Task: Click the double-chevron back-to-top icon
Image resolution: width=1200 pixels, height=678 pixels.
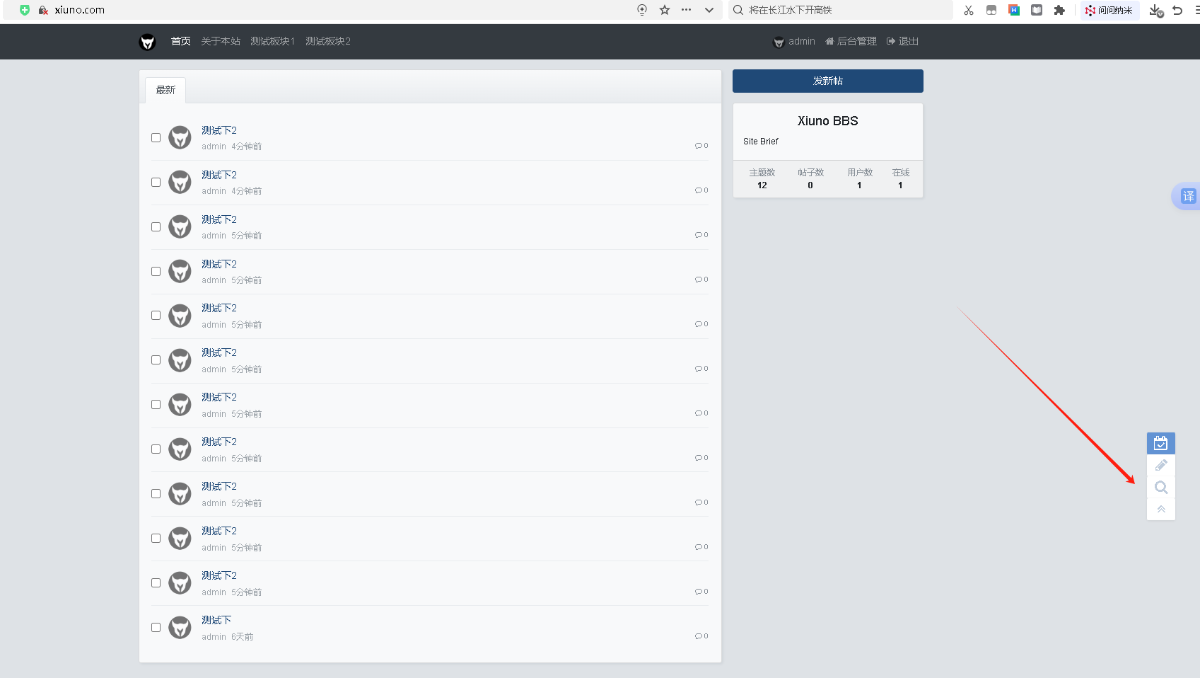Action: coord(1160,509)
